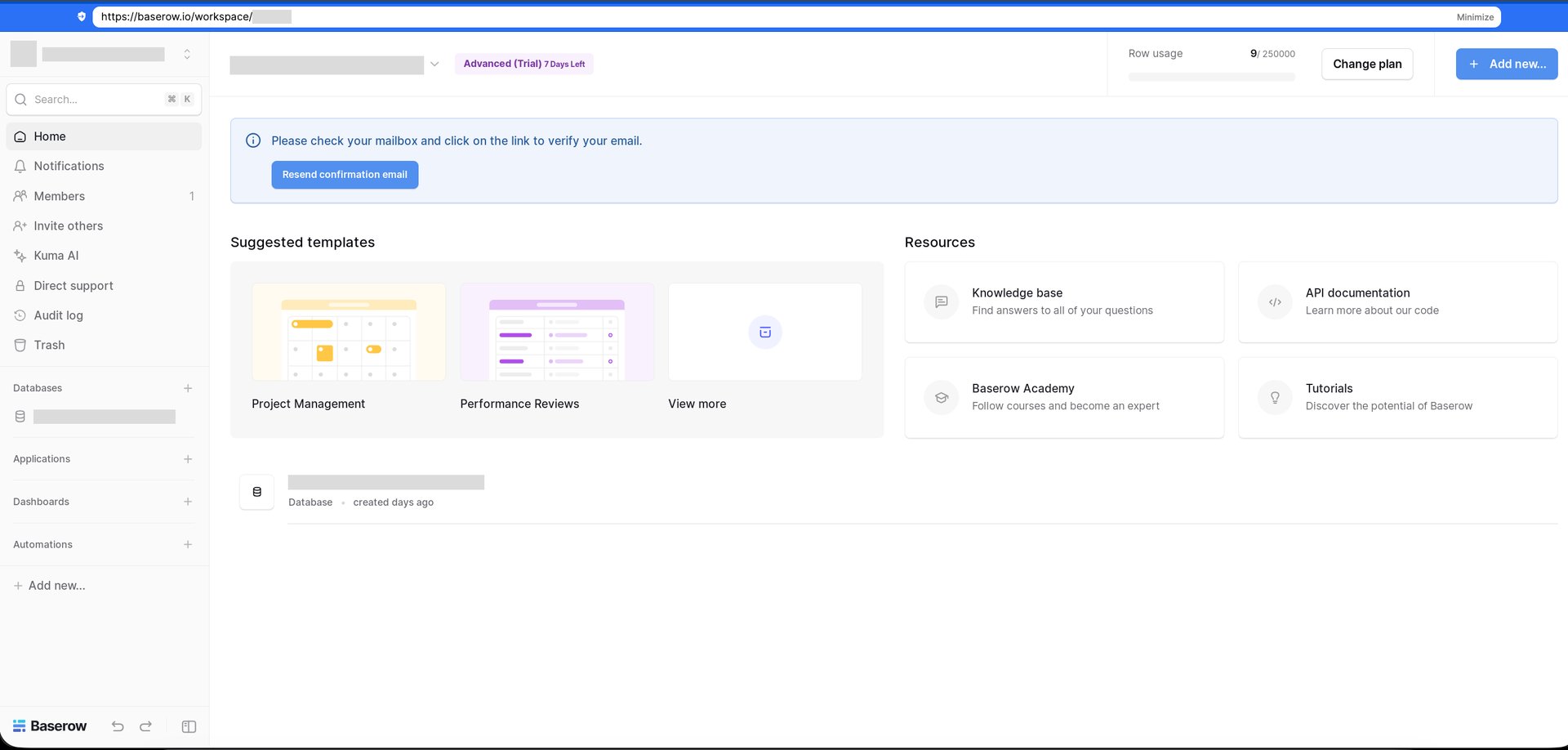Add a new dashboard with plus icon
This screenshot has width=1568, height=750.
coord(188,502)
